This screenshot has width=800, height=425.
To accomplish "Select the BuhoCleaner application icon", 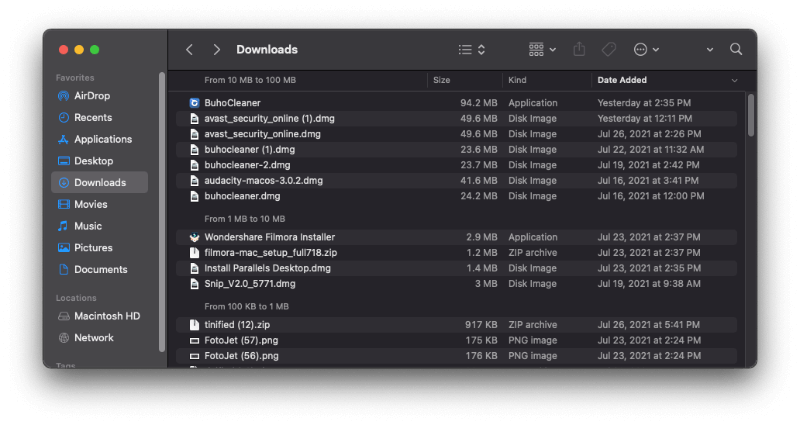I will coord(194,103).
